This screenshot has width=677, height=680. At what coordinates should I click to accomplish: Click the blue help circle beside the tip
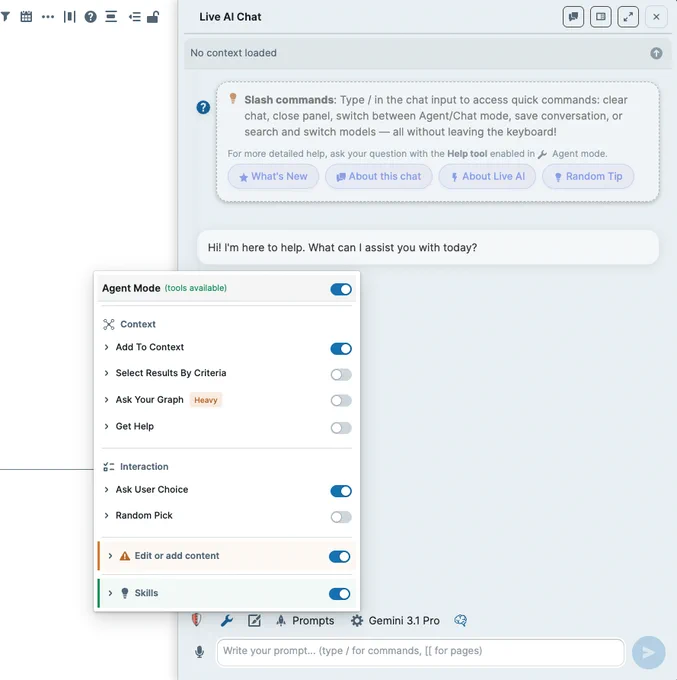(203, 107)
